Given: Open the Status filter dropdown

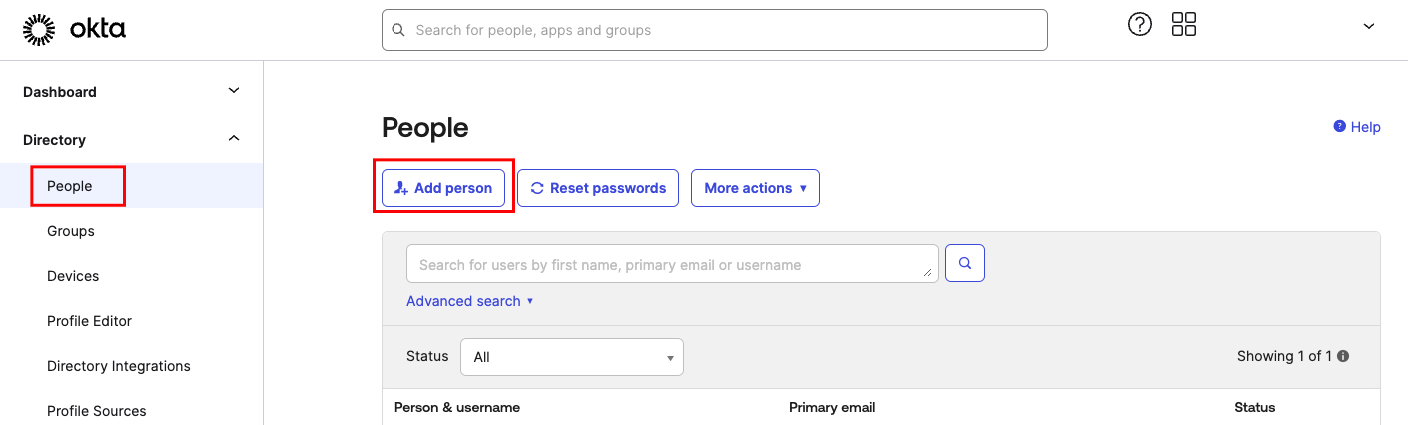Looking at the screenshot, I should tap(572, 357).
